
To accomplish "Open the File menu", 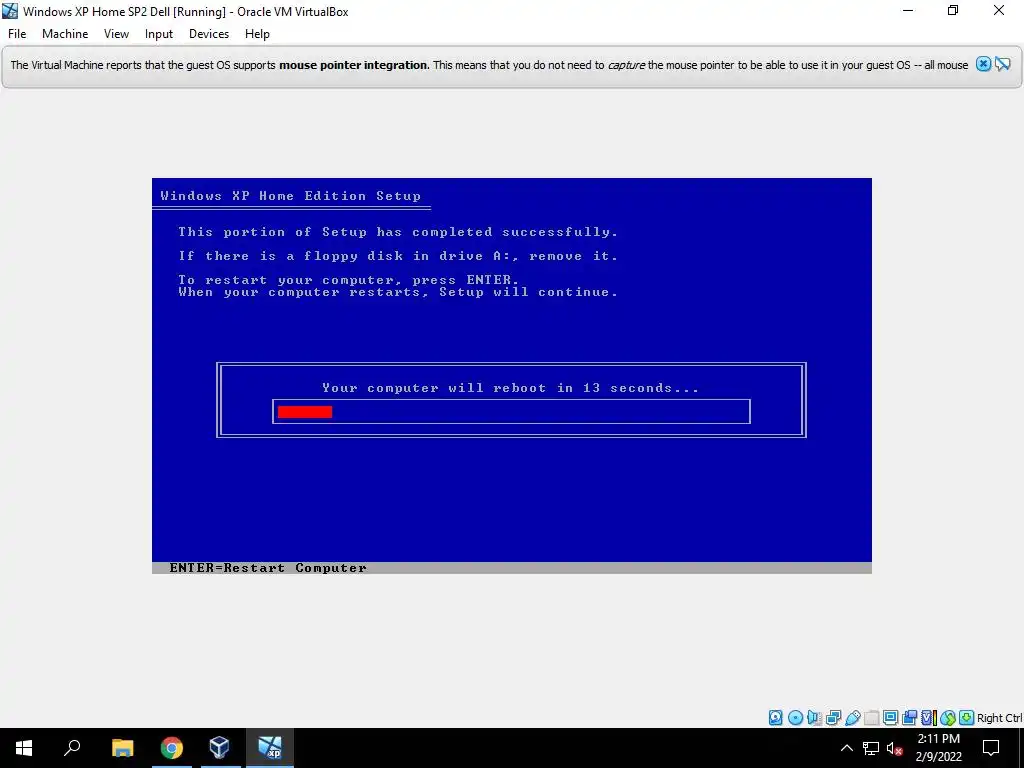I will tap(17, 34).
